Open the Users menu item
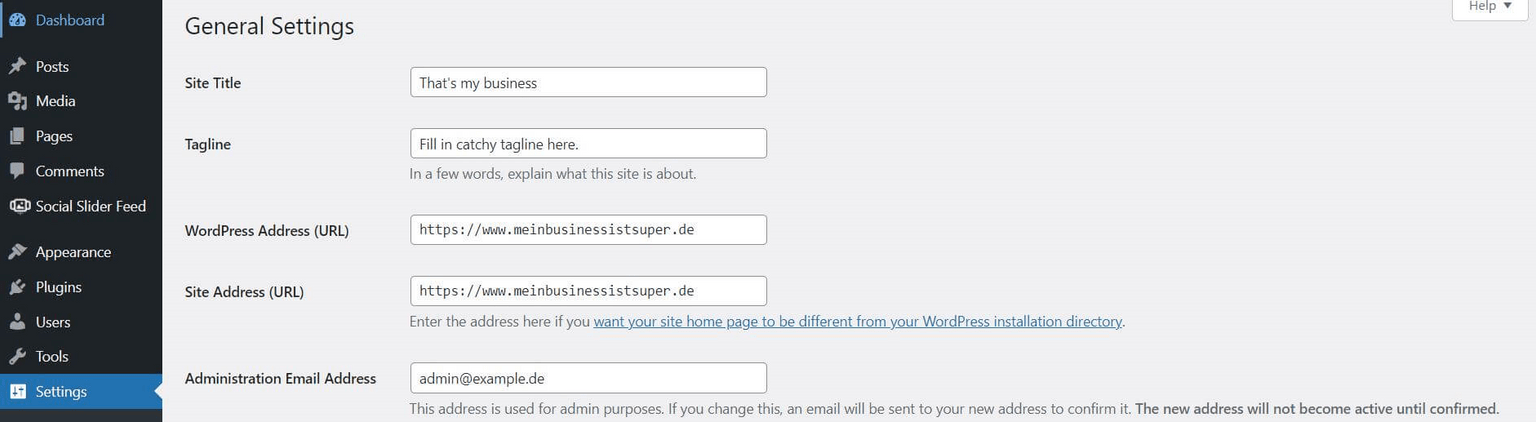 tap(53, 322)
